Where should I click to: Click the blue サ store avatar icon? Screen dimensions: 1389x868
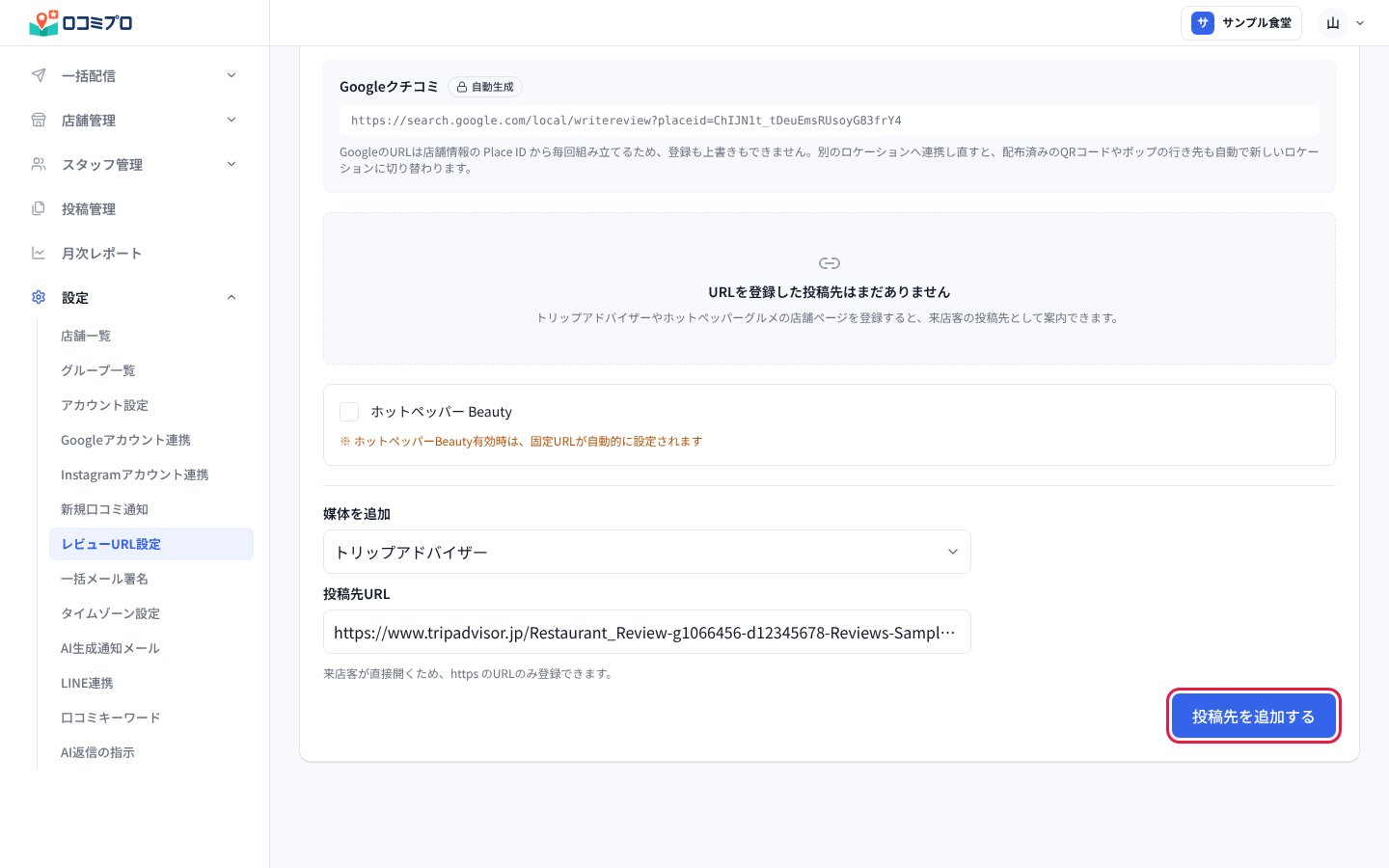point(1203,23)
